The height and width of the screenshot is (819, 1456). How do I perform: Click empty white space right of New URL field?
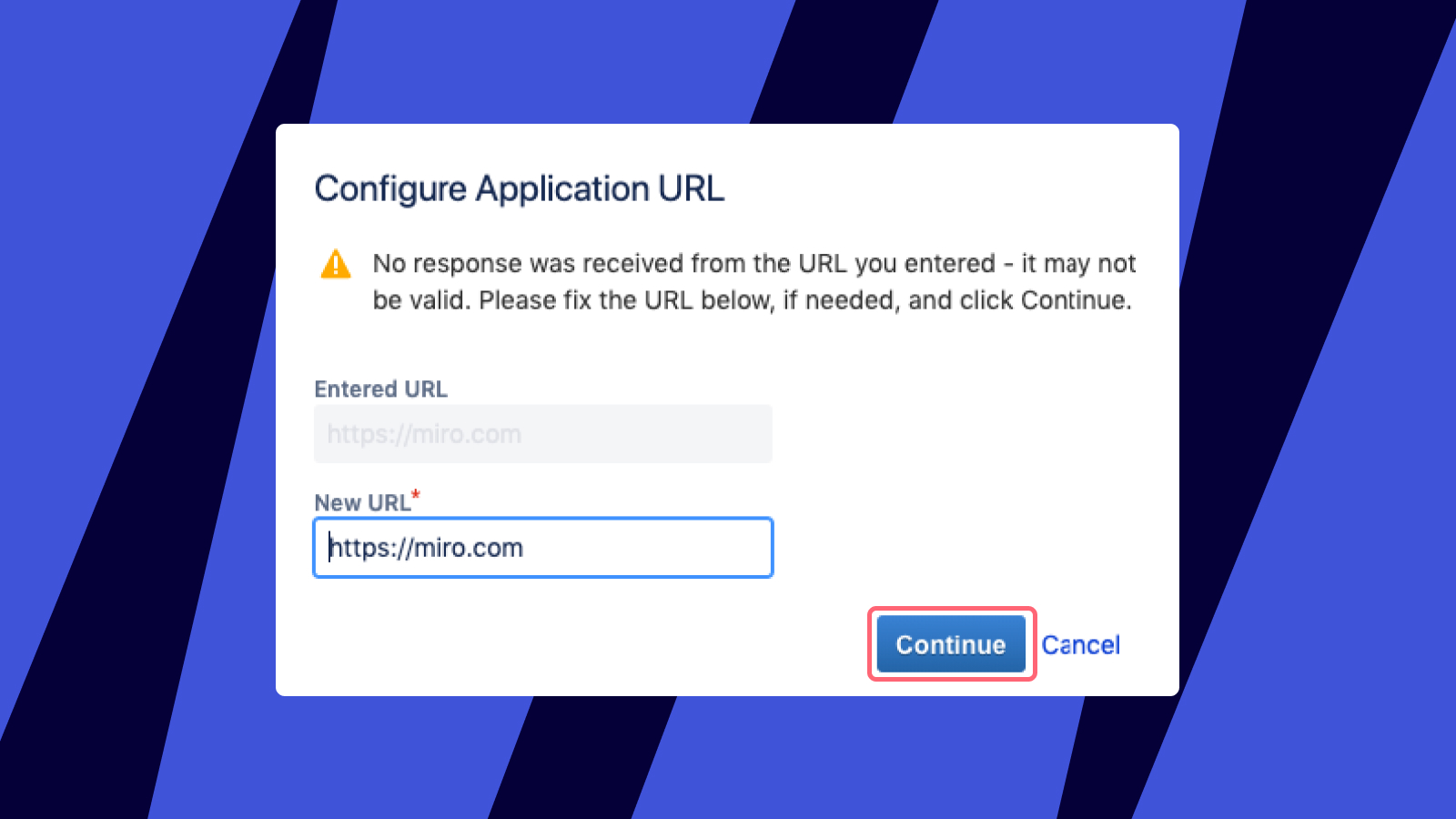(955, 548)
